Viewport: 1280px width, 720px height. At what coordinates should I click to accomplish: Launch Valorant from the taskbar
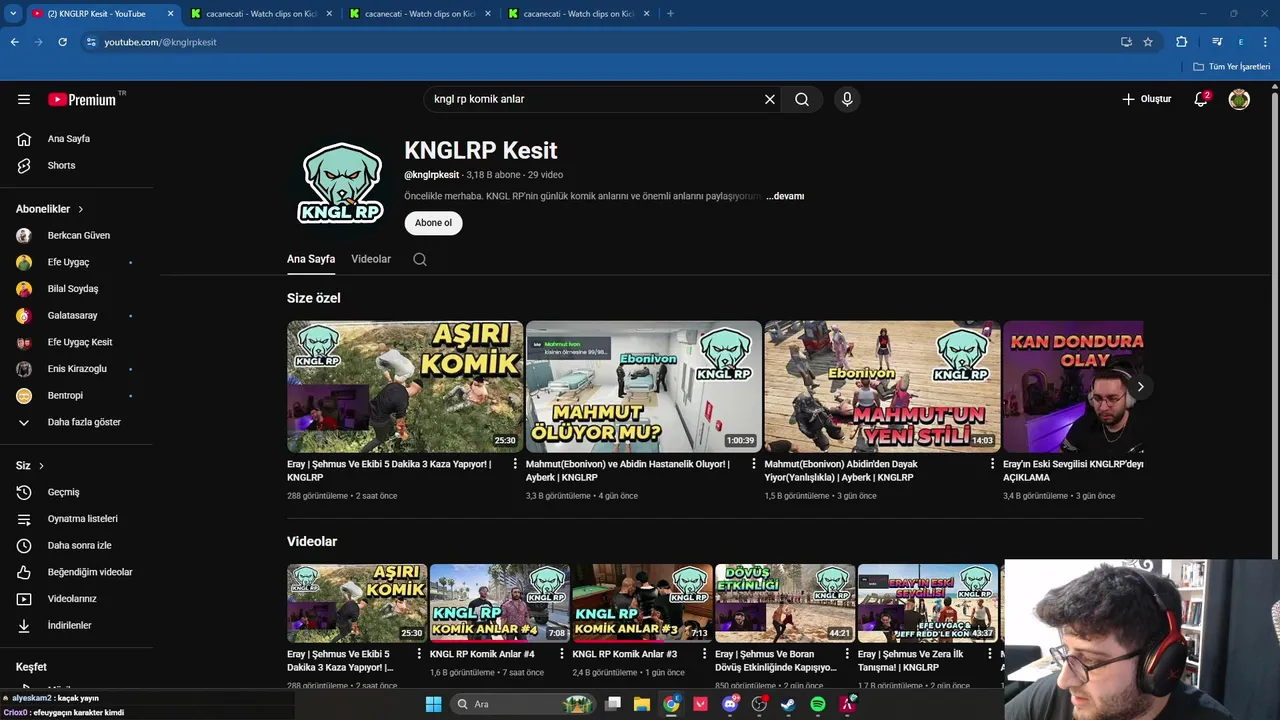click(x=701, y=704)
